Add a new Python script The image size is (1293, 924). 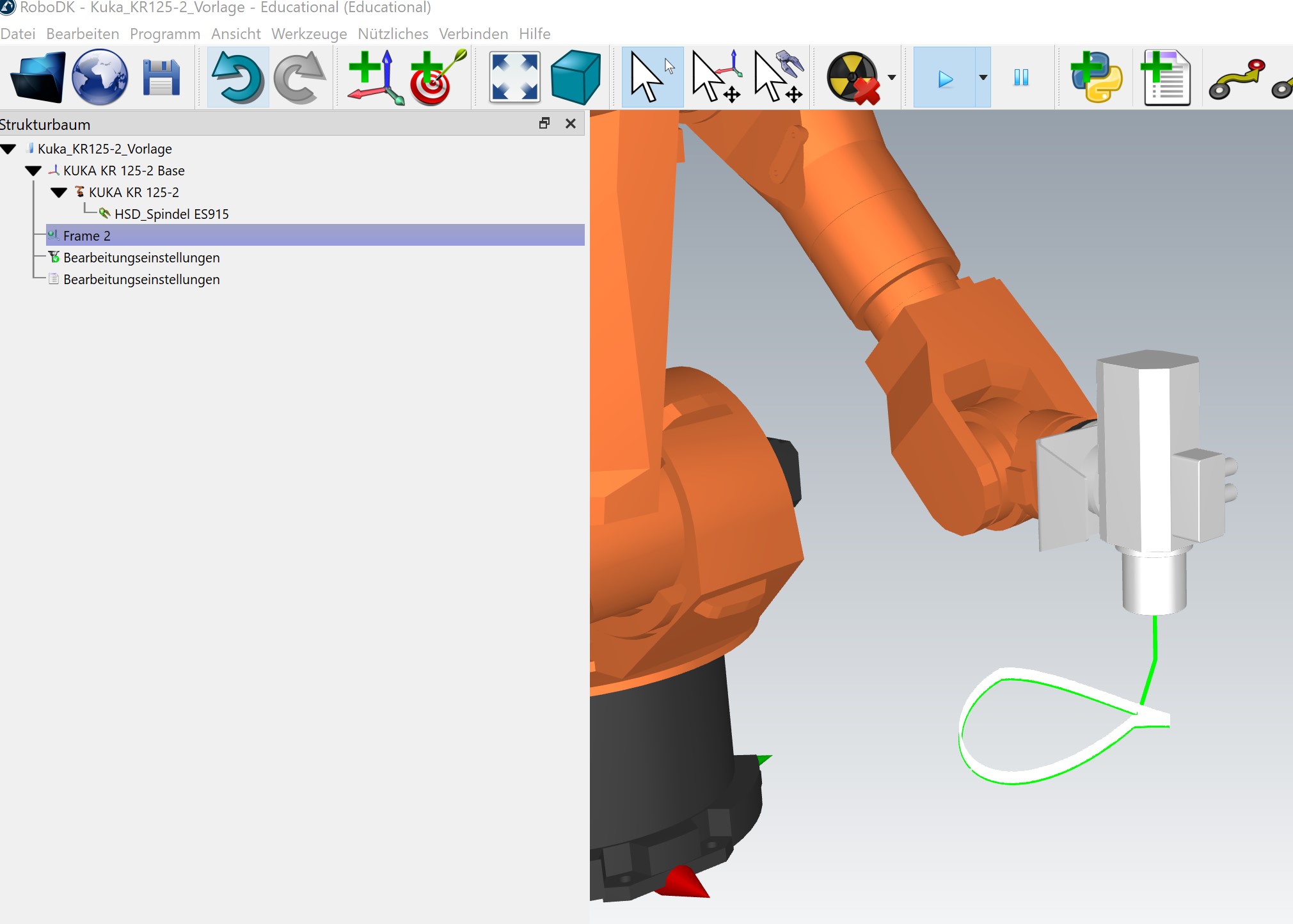[1096, 77]
